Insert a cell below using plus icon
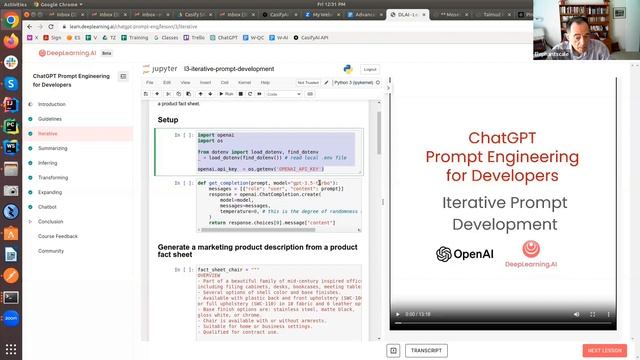This screenshot has width=640, height=360. 157,94
